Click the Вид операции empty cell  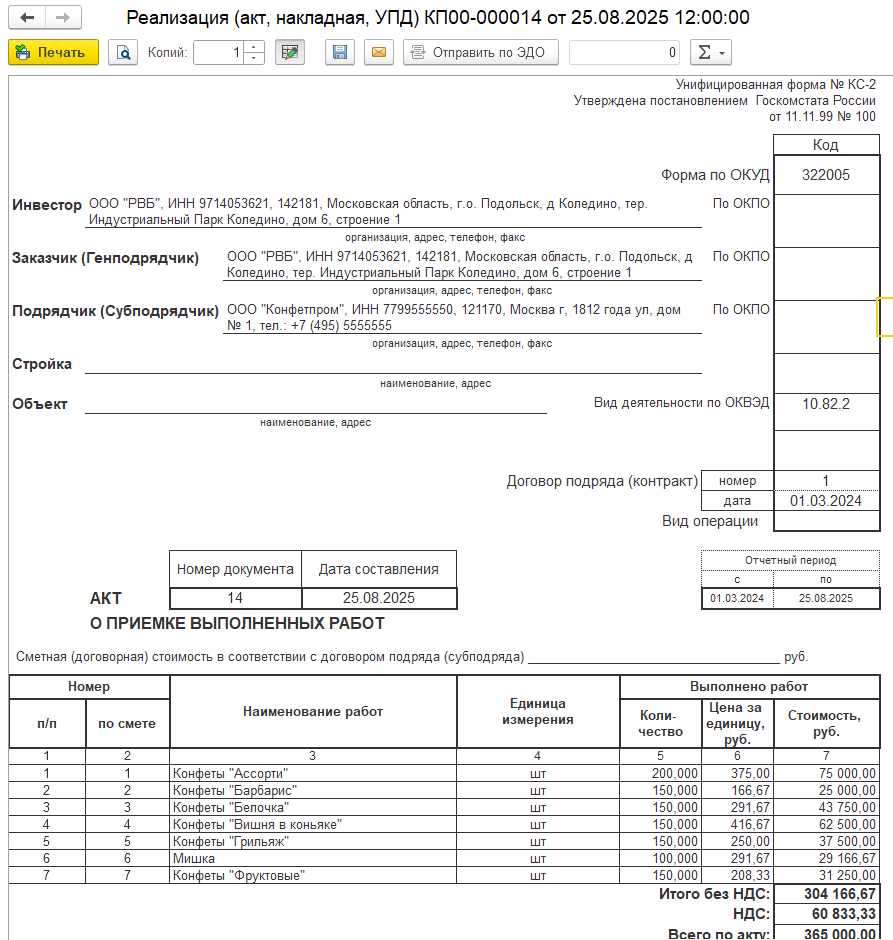pyautogui.click(x=826, y=521)
